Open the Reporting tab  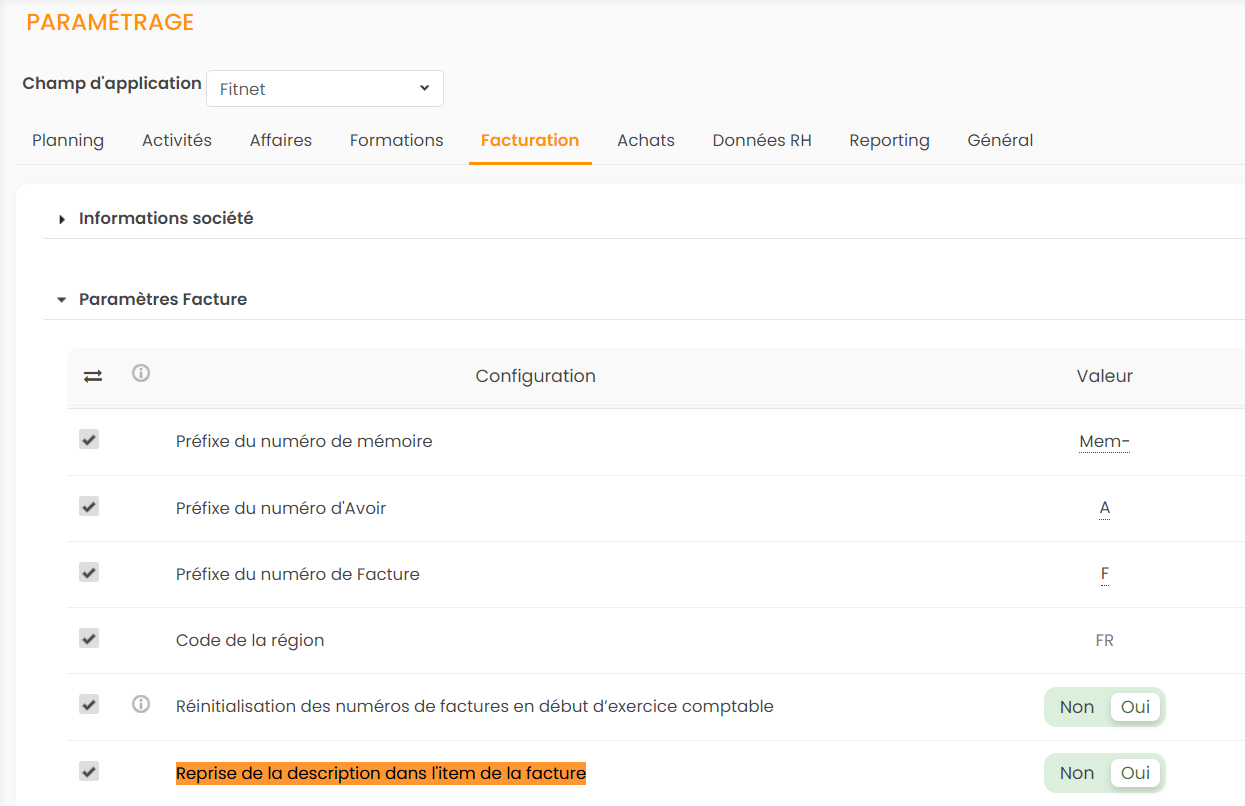click(889, 140)
